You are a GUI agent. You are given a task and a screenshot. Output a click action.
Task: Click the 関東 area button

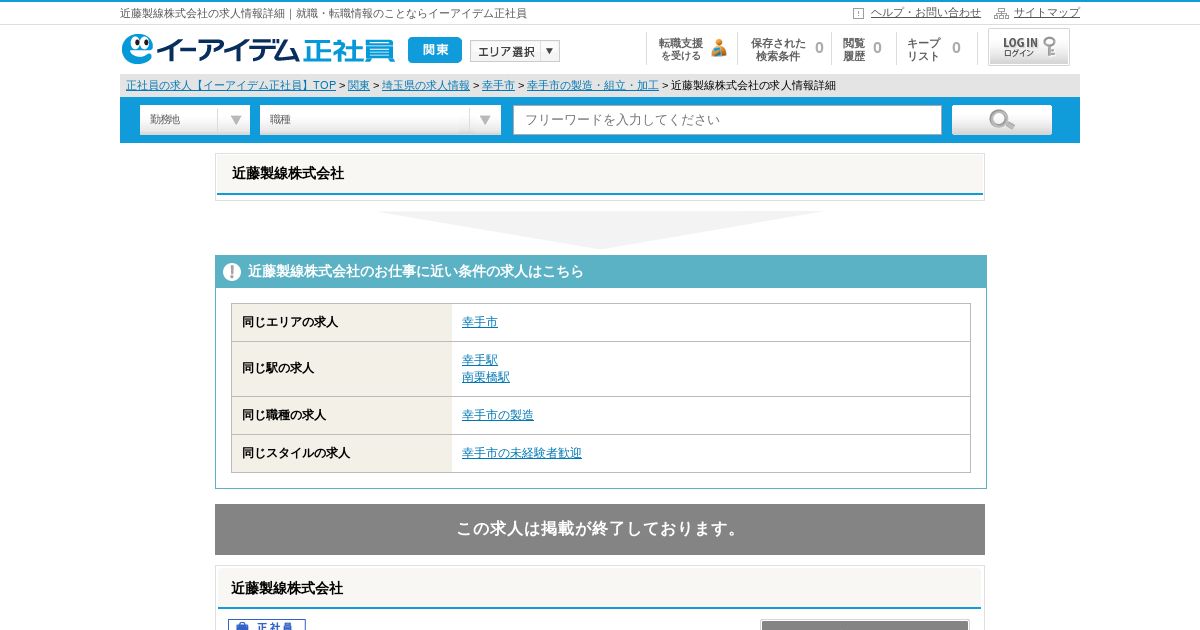click(435, 50)
